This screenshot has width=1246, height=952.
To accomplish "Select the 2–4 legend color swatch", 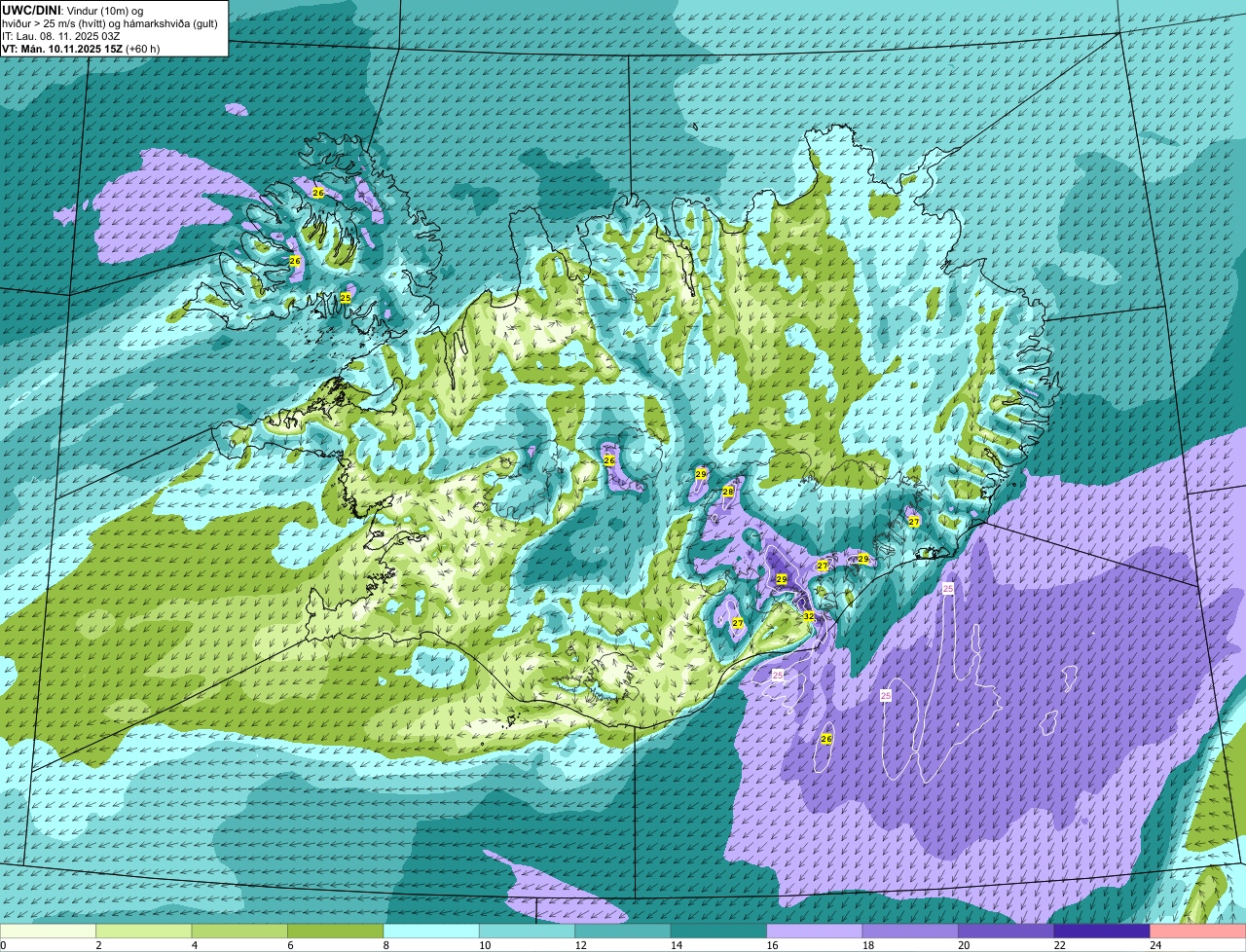I will click(x=144, y=932).
